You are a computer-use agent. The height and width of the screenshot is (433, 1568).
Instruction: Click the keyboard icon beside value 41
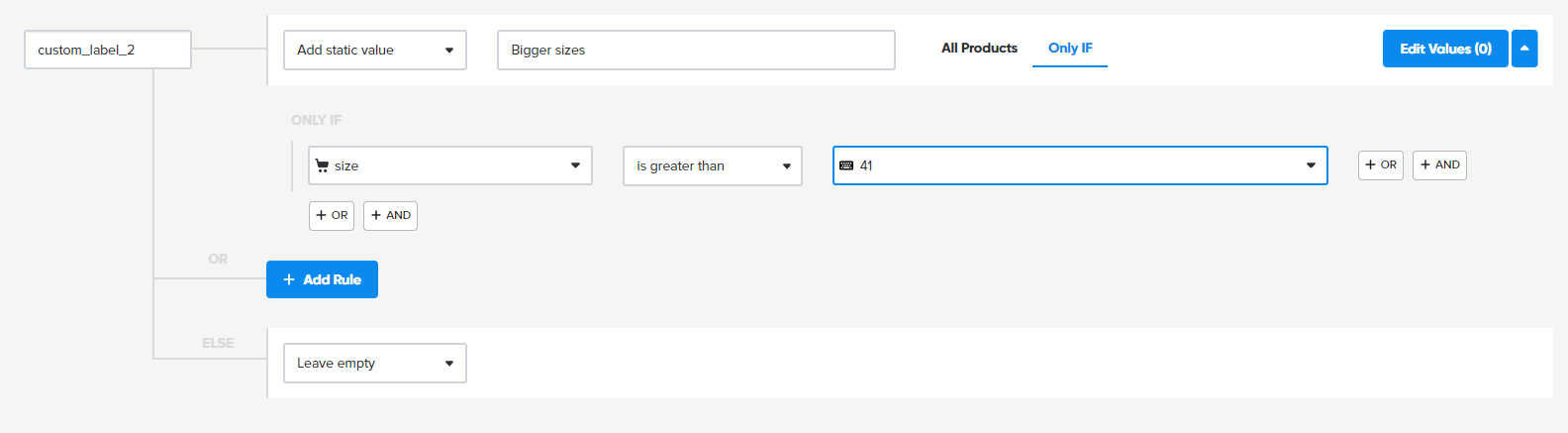846,165
